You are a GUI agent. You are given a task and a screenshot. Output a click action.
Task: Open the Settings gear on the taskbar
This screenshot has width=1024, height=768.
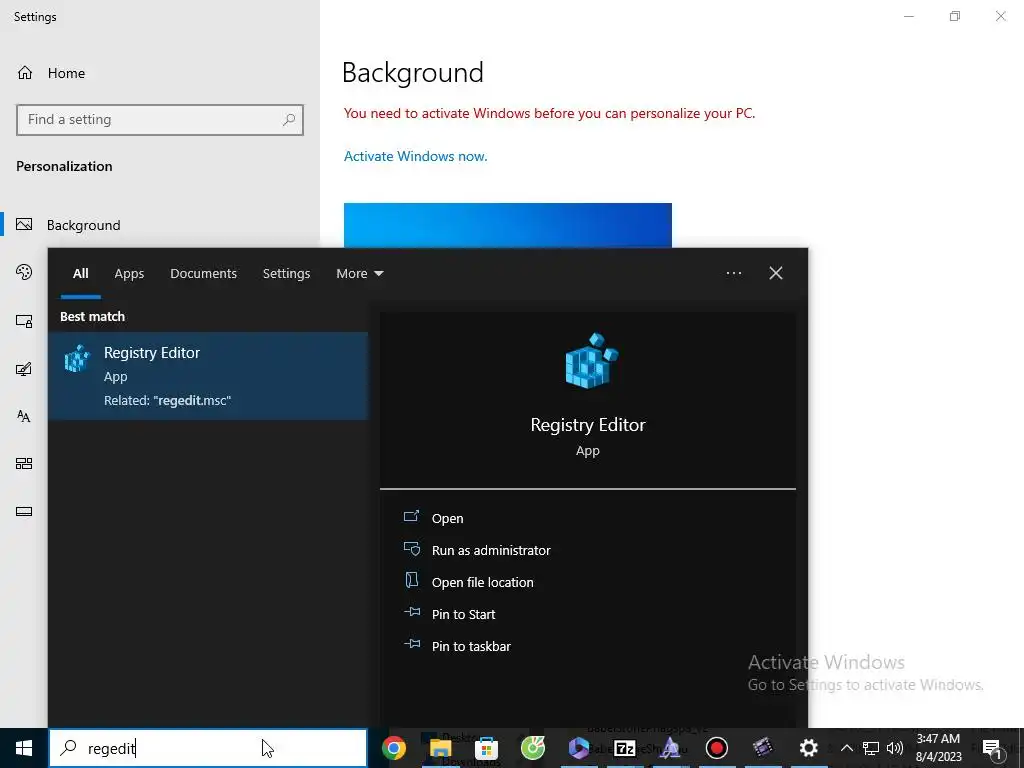click(808, 748)
